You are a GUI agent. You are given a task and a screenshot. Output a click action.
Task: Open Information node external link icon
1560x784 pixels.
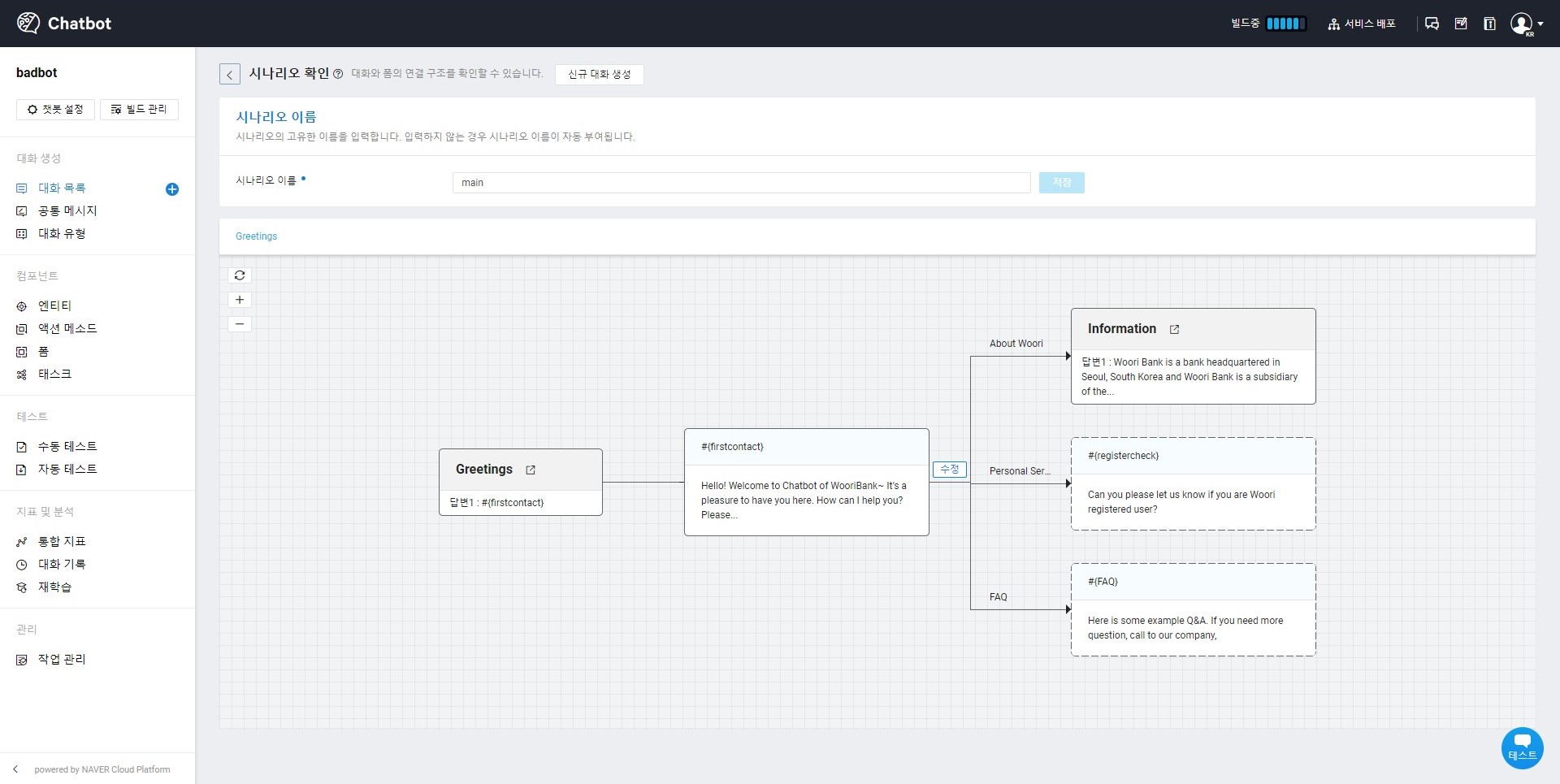click(x=1174, y=329)
